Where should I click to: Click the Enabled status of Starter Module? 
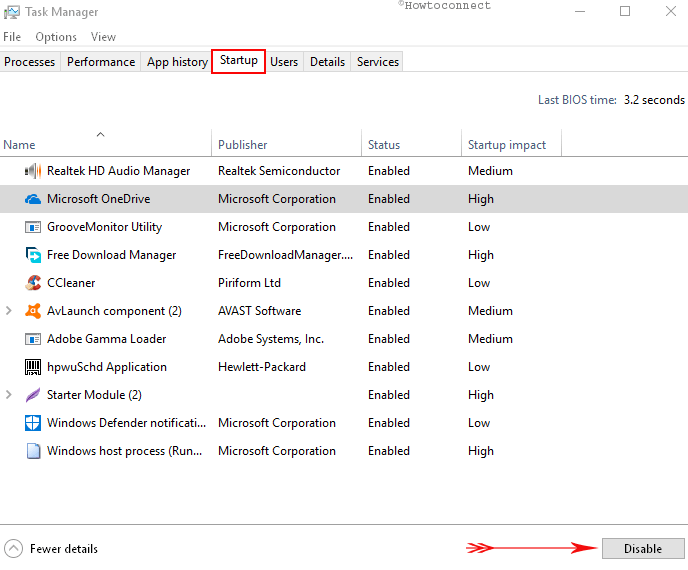[x=389, y=395]
